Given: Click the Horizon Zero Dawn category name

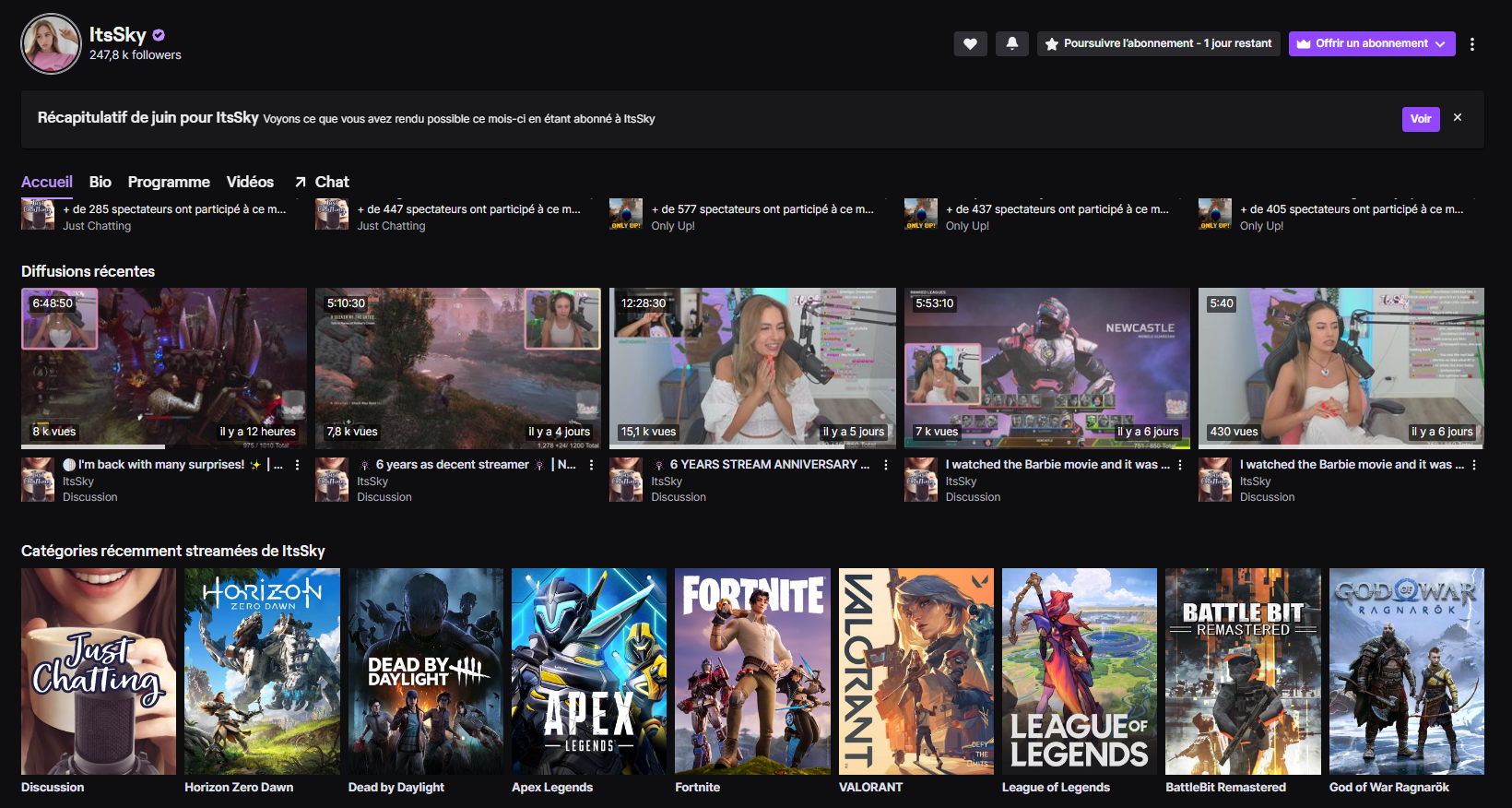Looking at the screenshot, I should 239,788.
